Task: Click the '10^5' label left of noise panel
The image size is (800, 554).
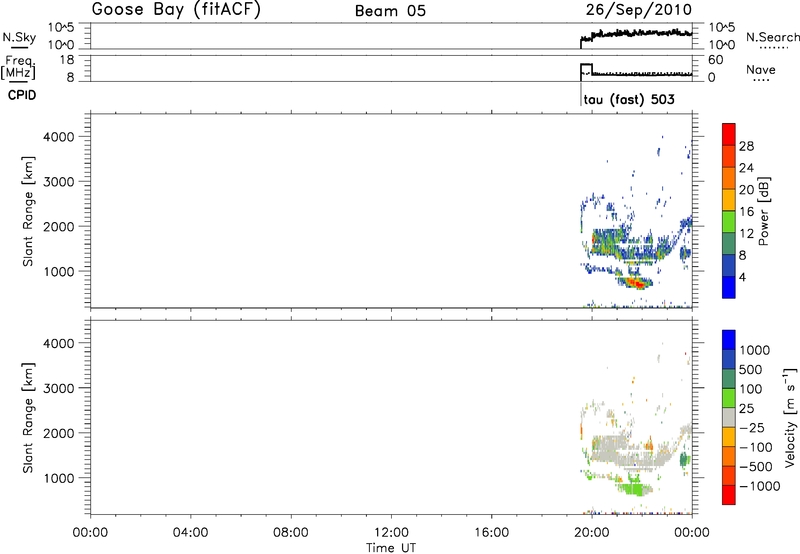Action: click(62, 28)
